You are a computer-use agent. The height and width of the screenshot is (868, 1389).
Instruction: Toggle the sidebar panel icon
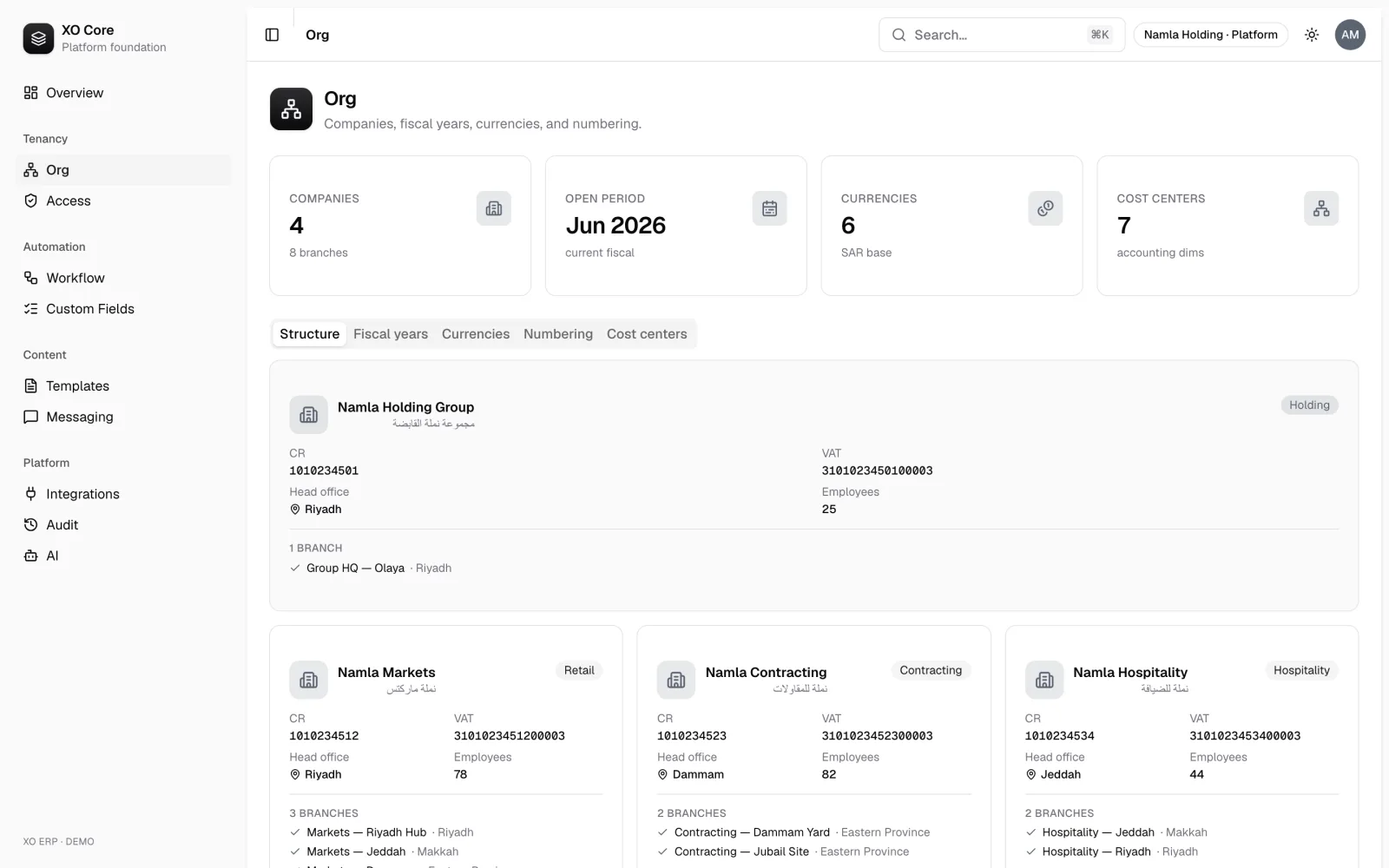point(272,35)
